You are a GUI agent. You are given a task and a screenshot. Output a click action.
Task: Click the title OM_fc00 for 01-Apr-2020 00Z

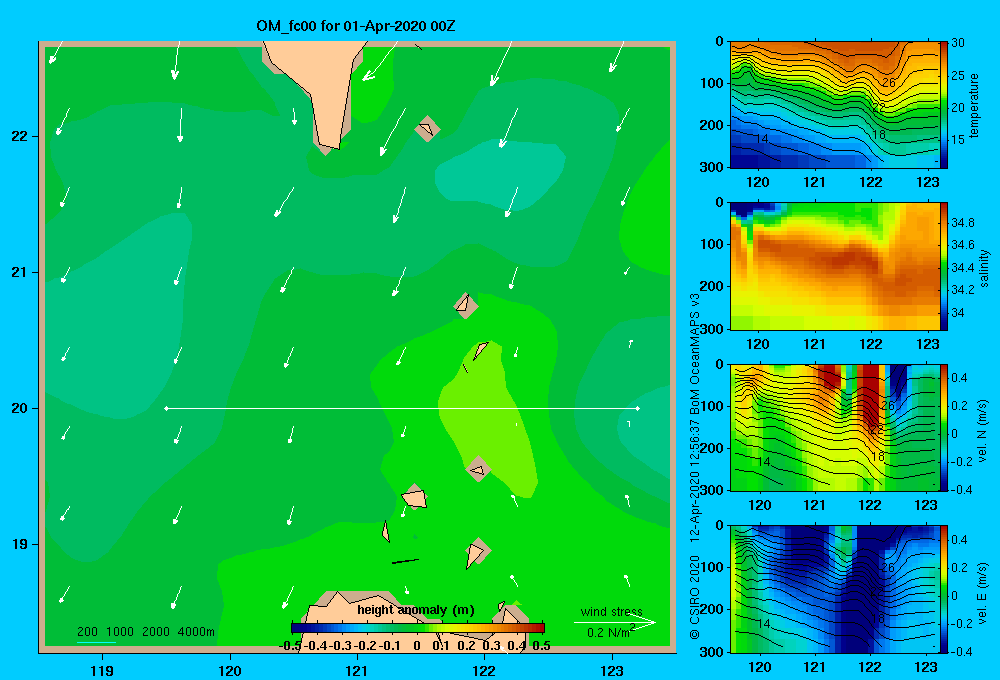click(356, 26)
